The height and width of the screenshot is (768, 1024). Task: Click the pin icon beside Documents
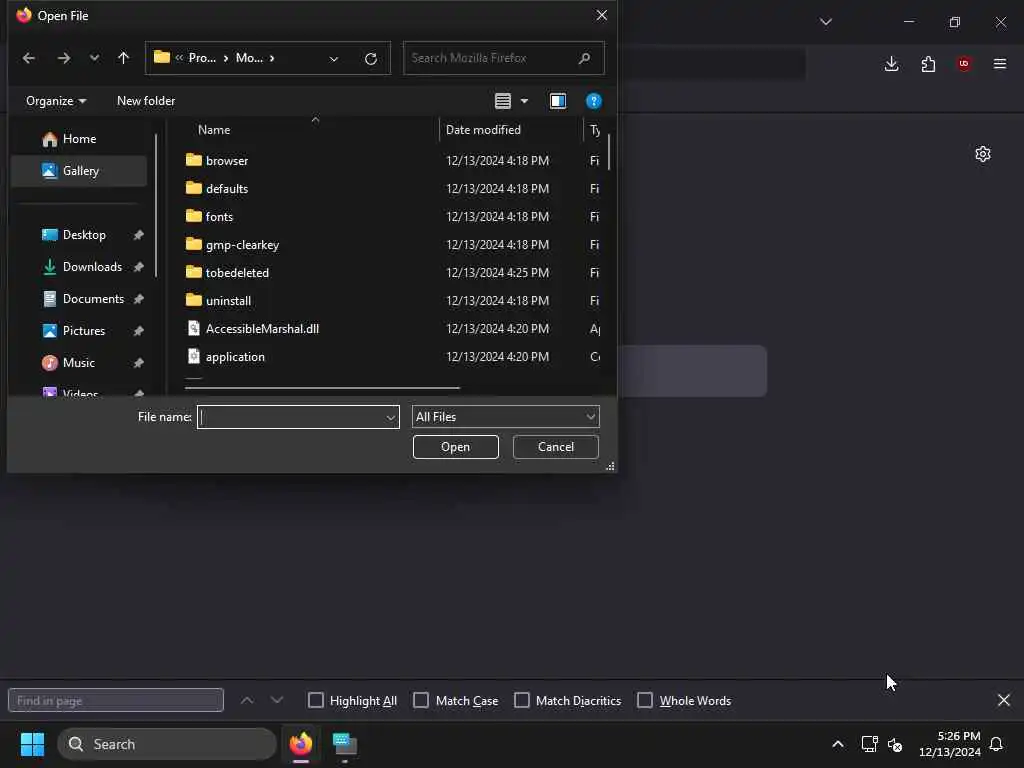pyautogui.click(x=138, y=299)
